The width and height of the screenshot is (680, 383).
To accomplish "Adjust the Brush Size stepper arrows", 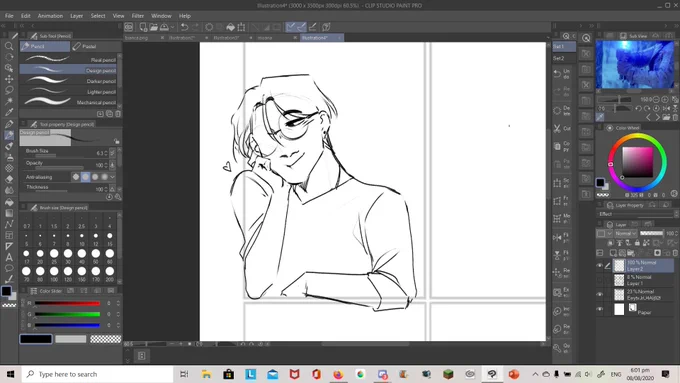I will click(106, 153).
